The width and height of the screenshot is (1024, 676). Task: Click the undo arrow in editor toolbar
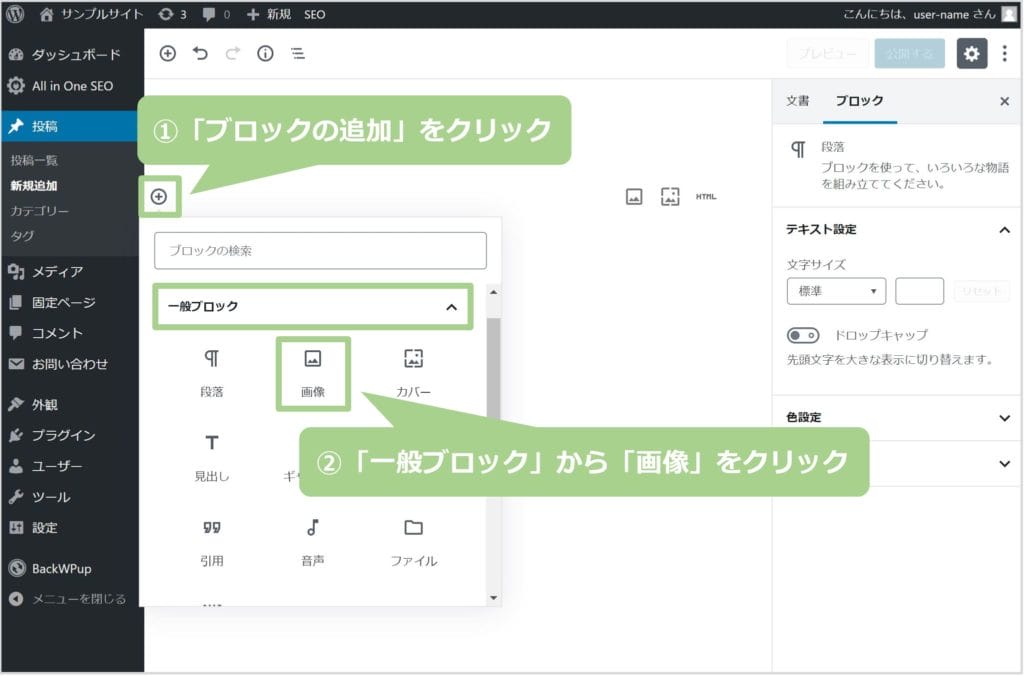tap(200, 54)
